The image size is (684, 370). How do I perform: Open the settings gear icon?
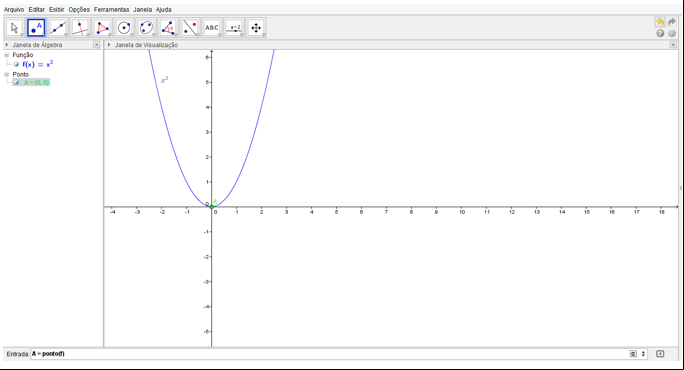[x=672, y=33]
